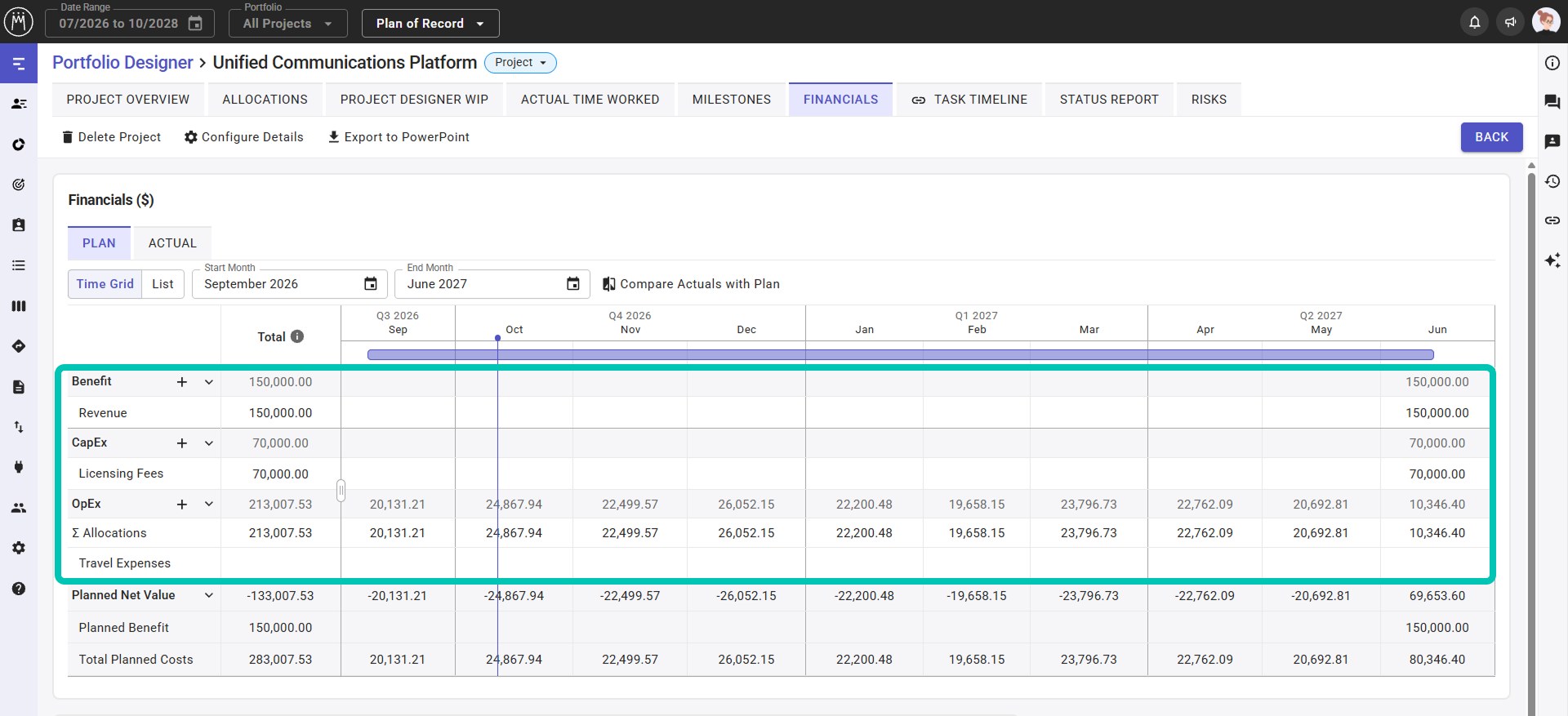This screenshot has width=1568, height=716.
Task: Add a row to OpEx section
Action: coord(182,505)
